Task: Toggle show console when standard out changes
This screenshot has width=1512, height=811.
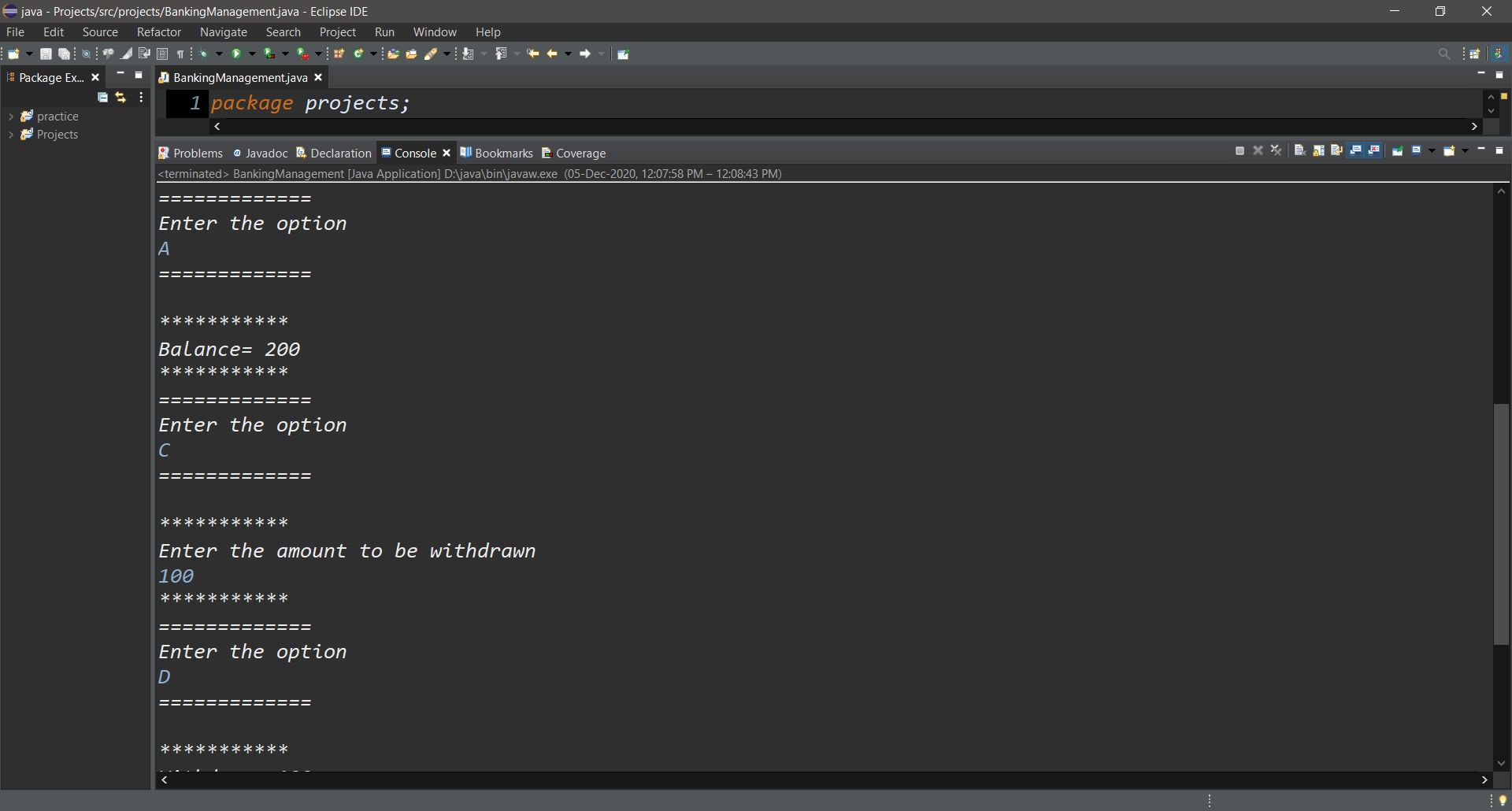Action: point(1355,150)
